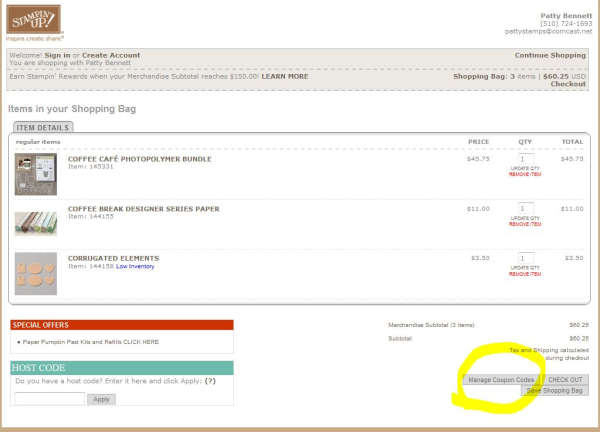Click the Checkout link in header

[x=568, y=84]
